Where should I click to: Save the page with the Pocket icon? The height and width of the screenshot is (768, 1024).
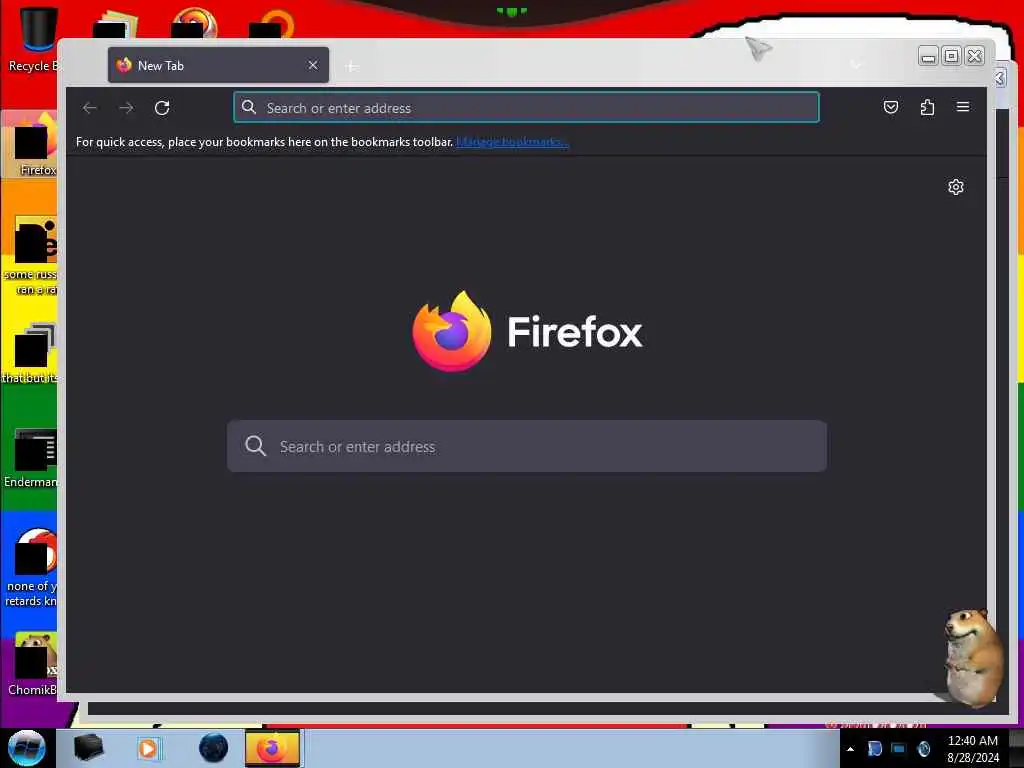pyautogui.click(x=891, y=107)
